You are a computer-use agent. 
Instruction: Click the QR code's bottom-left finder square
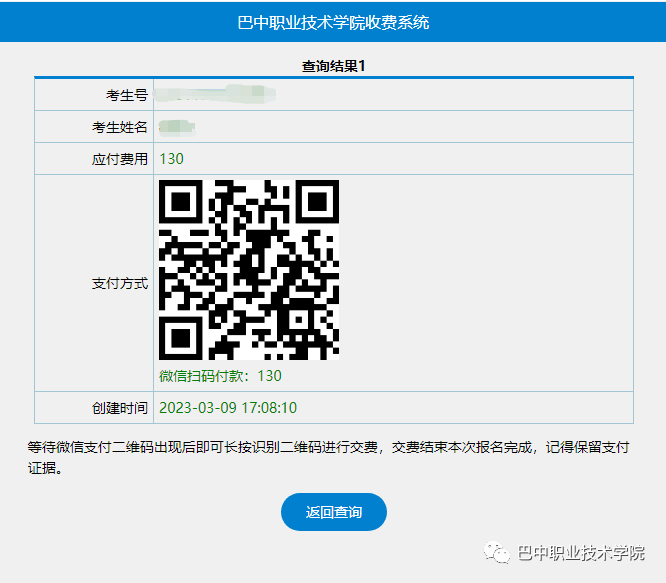(181, 338)
